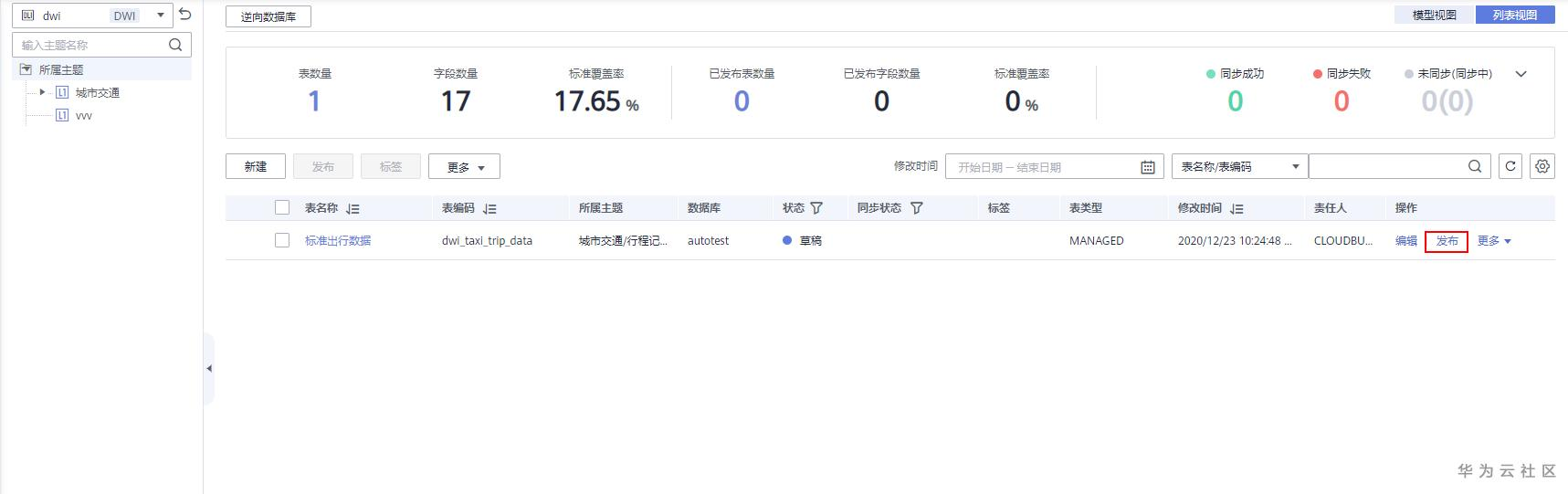The height and width of the screenshot is (494, 1568).
Task: Open the 表名称/表编码 search type dropdown
Action: point(1239,166)
